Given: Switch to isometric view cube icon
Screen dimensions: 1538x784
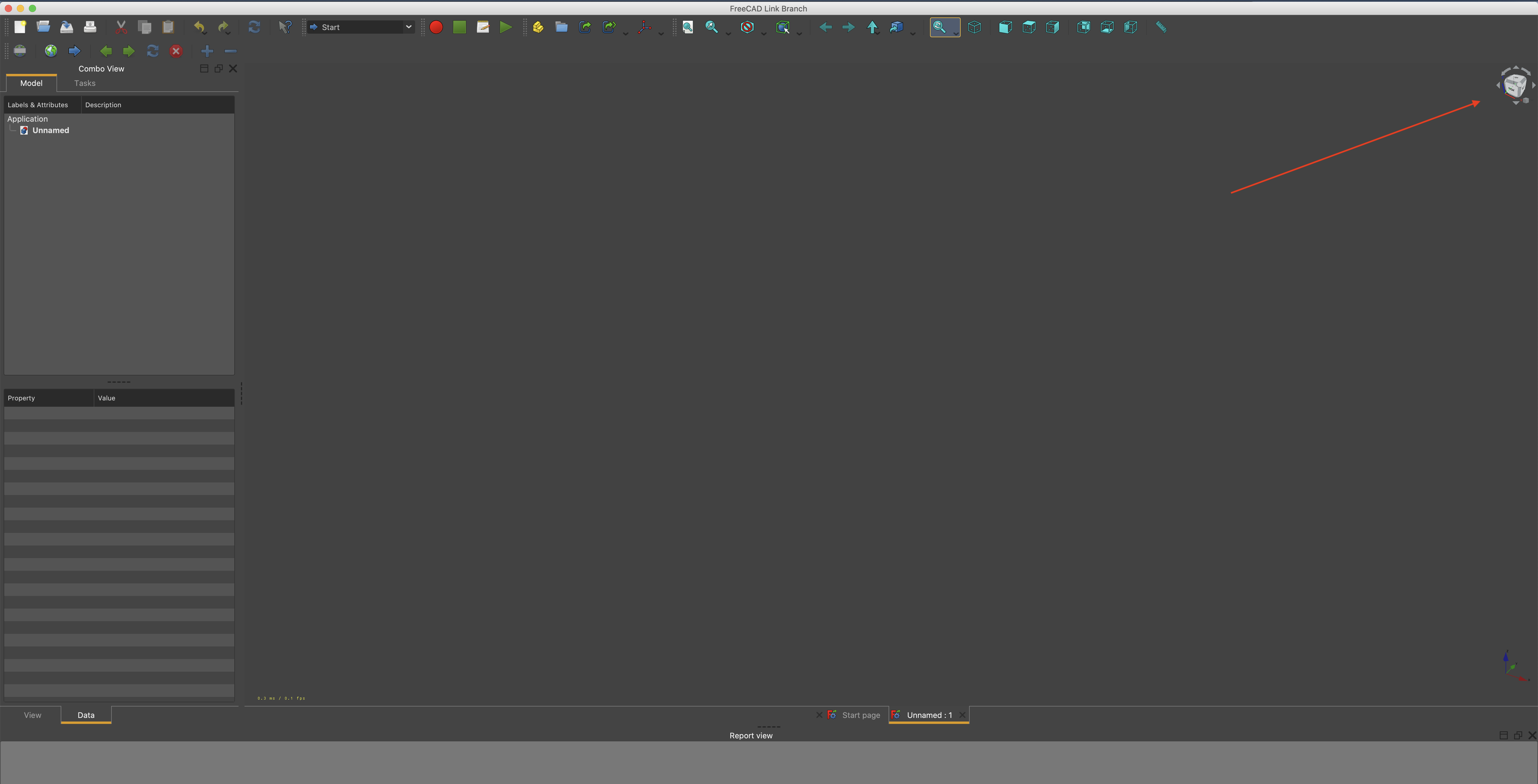Looking at the screenshot, I should tap(974, 27).
